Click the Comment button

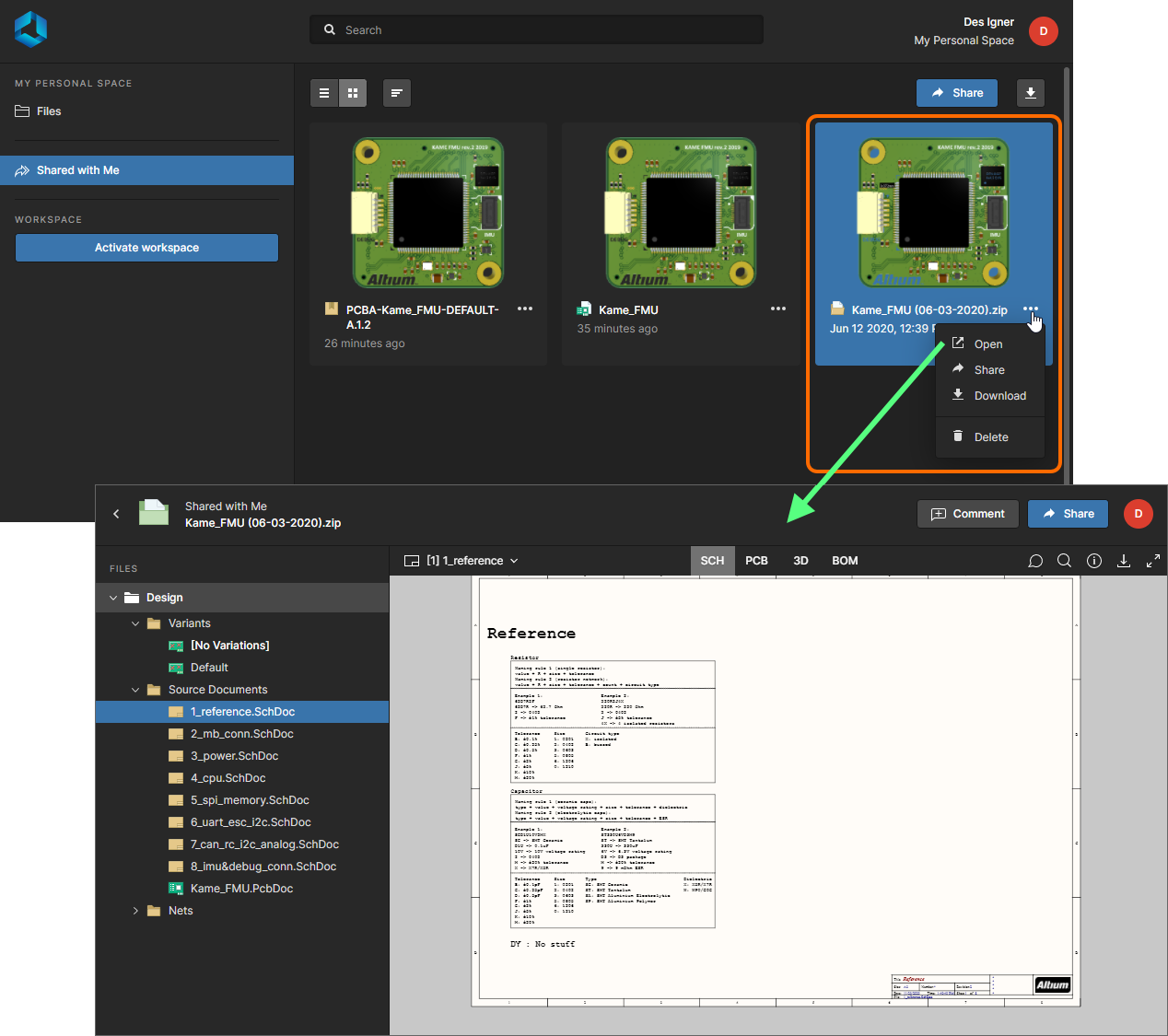(967, 514)
